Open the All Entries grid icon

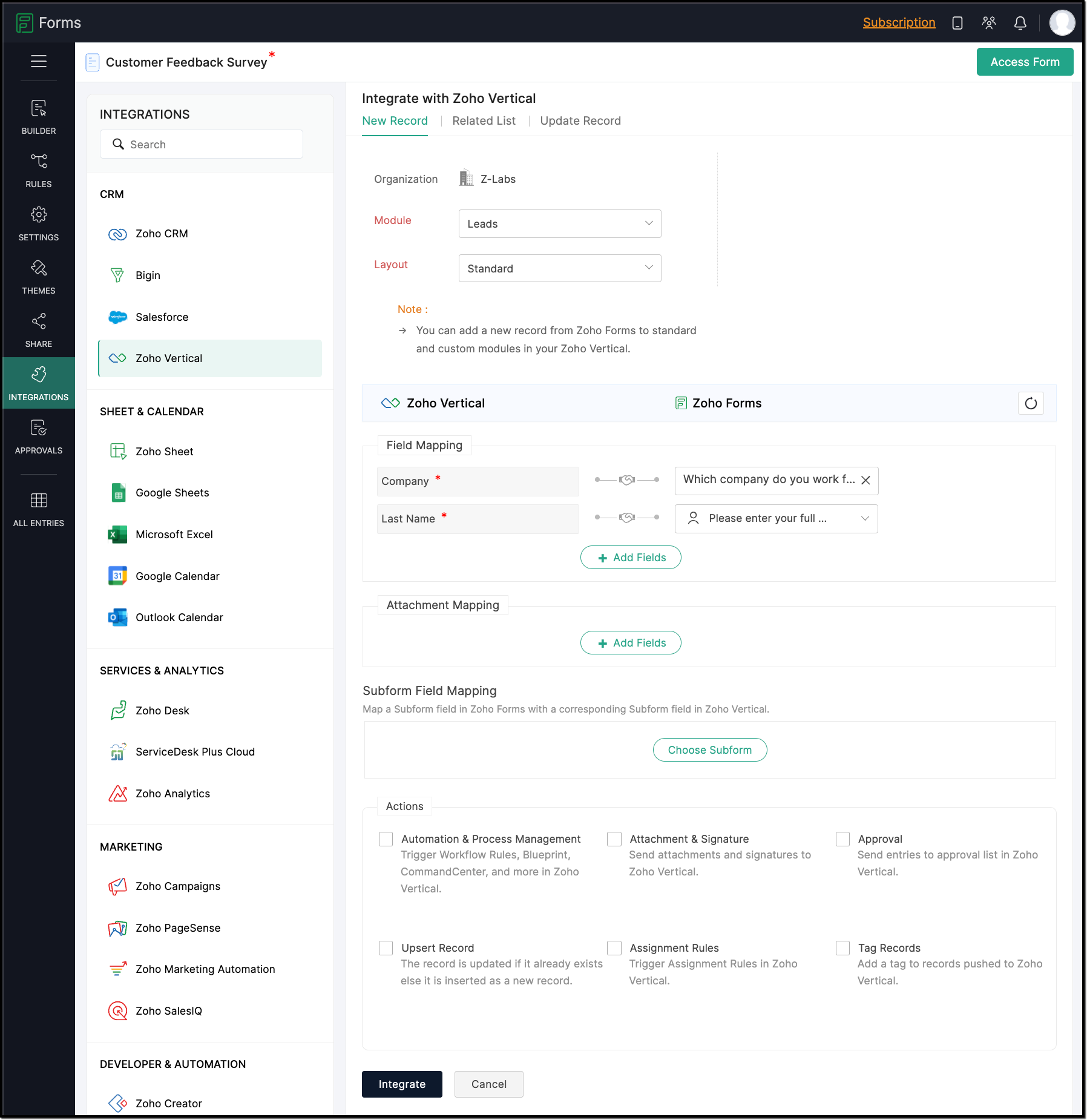39,501
